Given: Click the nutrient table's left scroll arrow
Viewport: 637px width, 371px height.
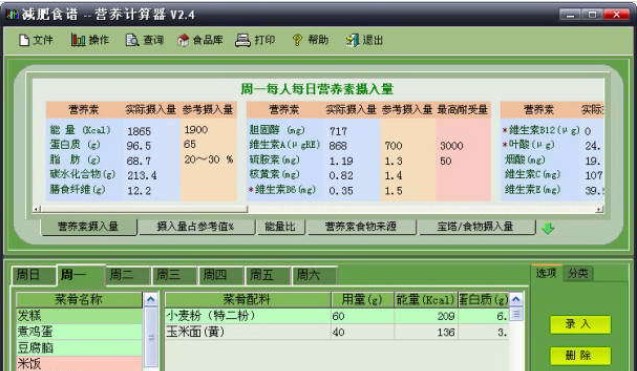Looking at the screenshot, I should [x=37, y=209].
